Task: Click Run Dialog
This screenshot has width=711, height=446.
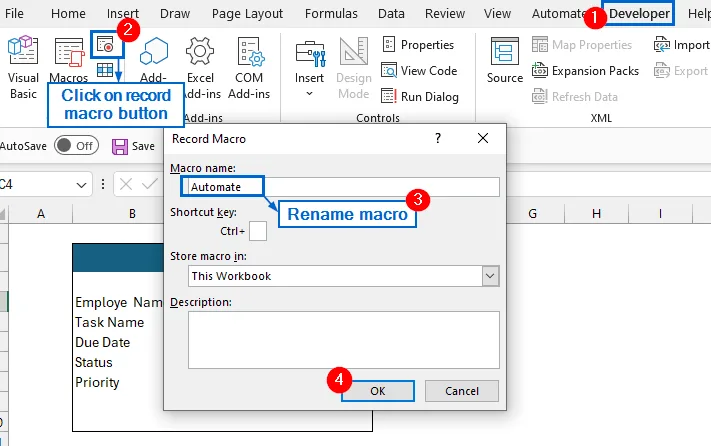Action: [420, 97]
